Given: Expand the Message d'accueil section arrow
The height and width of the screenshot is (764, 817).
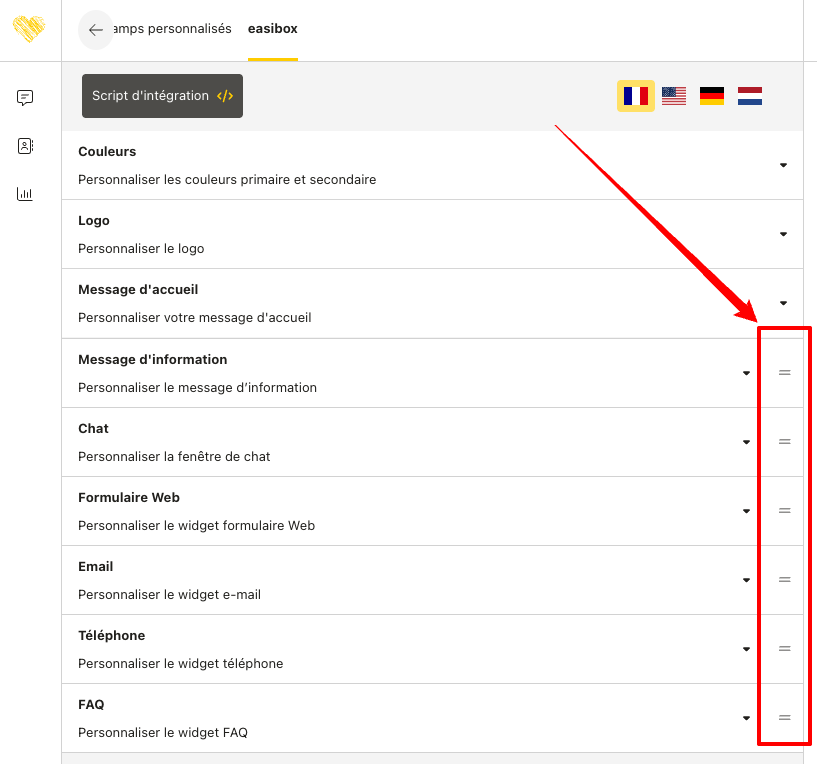Looking at the screenshot, I should click(x=783, y=303).
